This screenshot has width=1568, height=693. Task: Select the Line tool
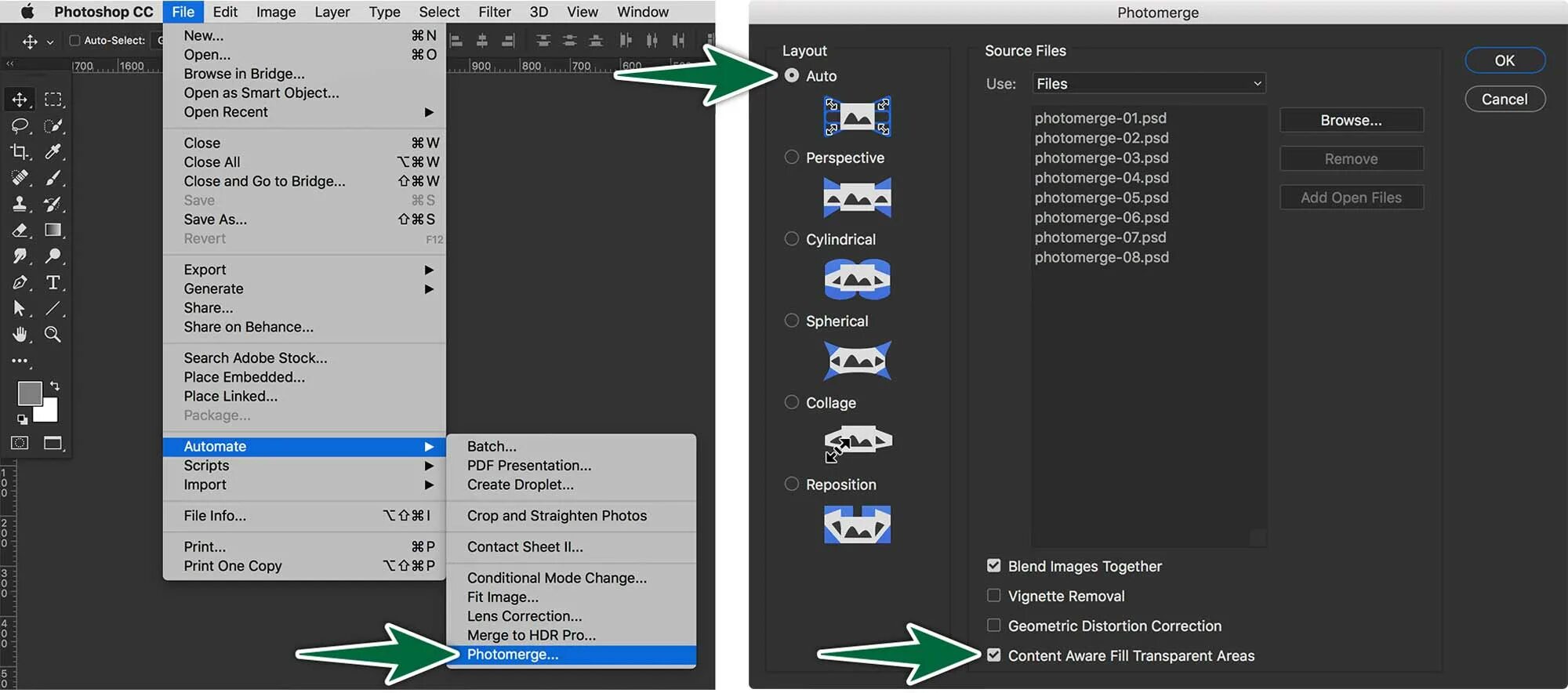53,308
